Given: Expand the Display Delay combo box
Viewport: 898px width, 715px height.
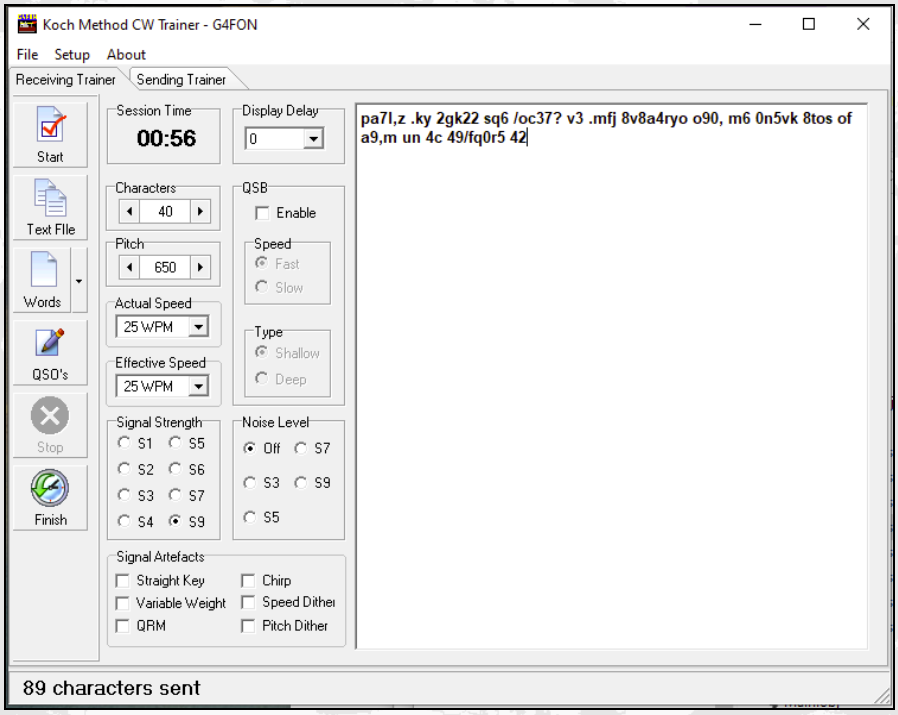Looking at the screenshot, I should (x=313, y=140).
